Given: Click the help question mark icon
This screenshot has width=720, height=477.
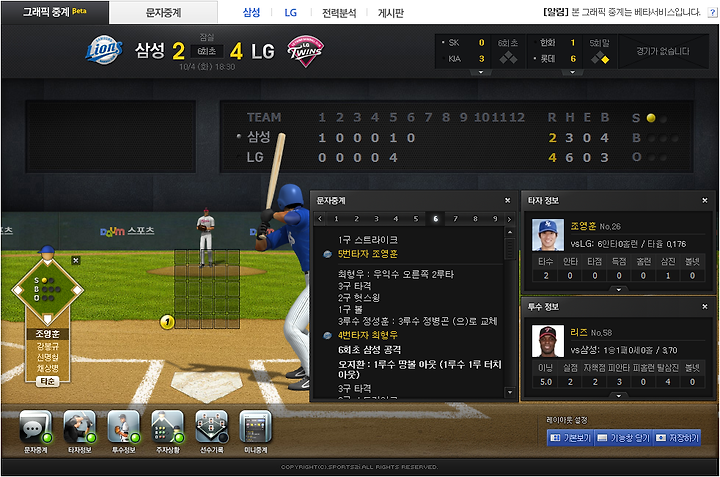Looking at the screenshot, I should (712, 13).
